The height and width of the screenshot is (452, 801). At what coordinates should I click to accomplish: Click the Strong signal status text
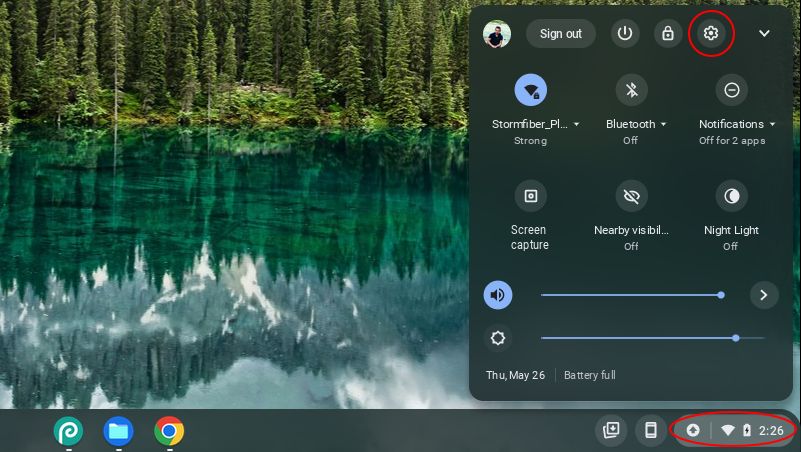(530, 140)
